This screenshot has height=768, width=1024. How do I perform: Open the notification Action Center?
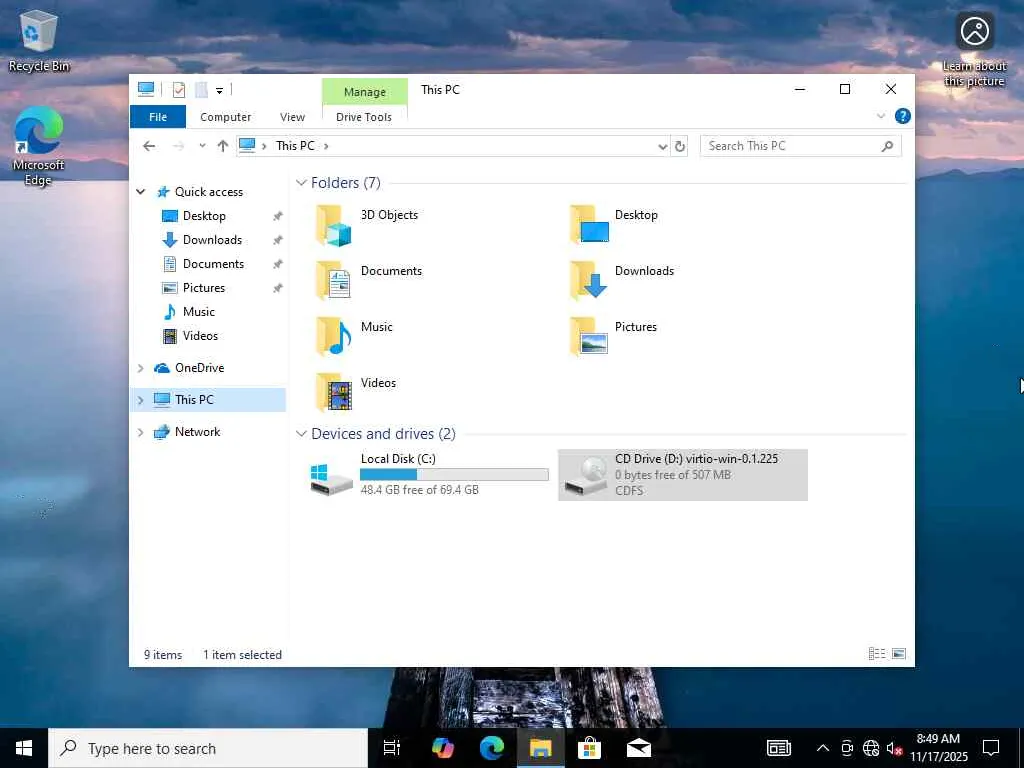(x=991, y=748)
